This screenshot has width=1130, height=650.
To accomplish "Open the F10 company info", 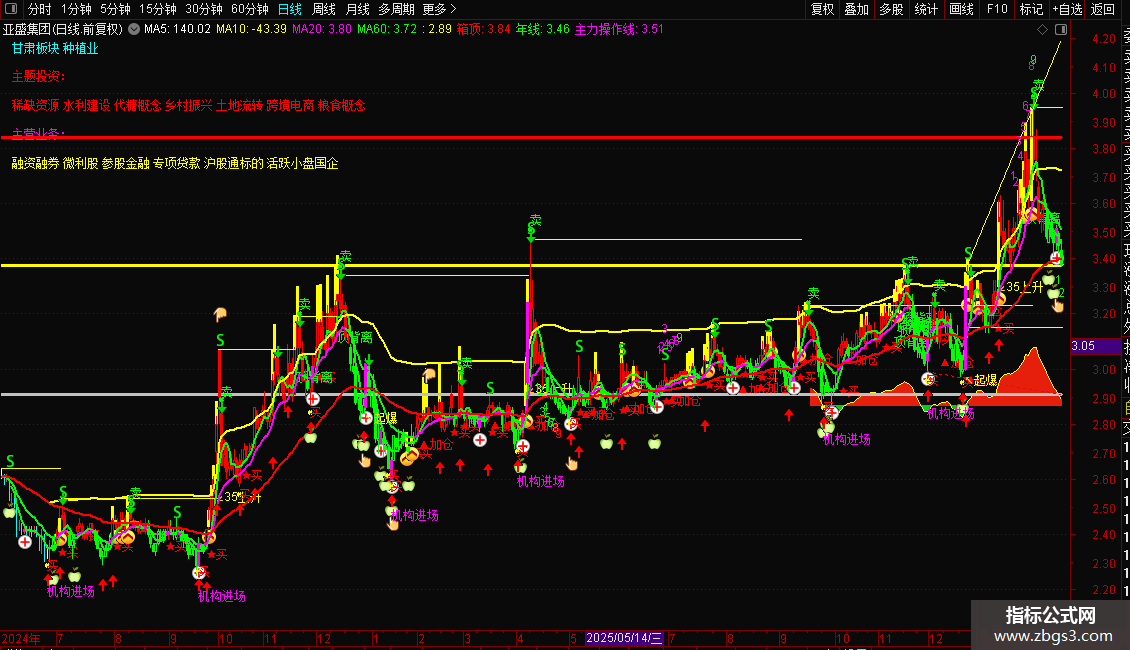I will pyautogui.click(x=997, y=9).
